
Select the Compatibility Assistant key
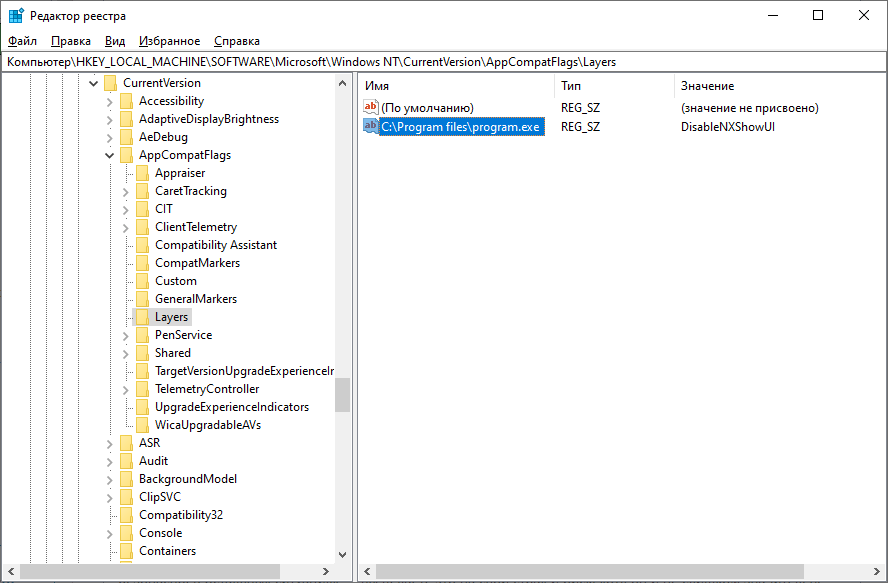tap(216, 245)
